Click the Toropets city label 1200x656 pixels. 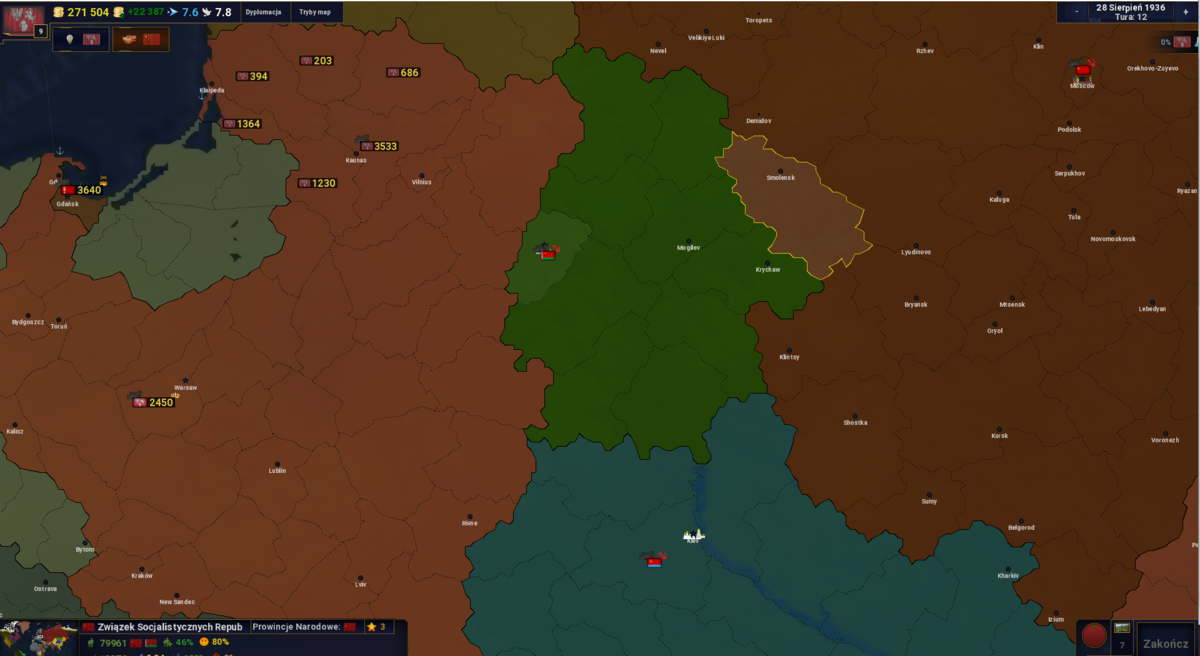pos(759,20)
